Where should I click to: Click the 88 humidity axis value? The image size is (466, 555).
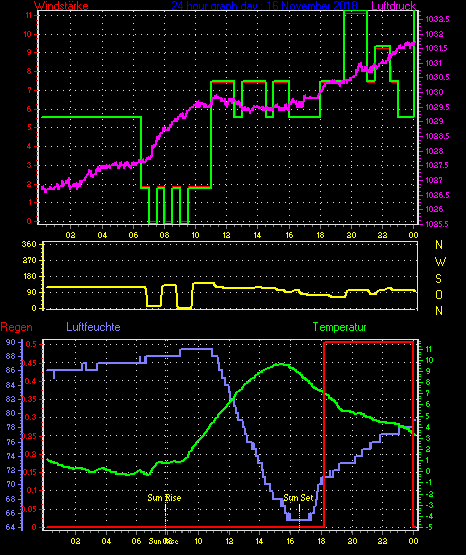[11, 356]
